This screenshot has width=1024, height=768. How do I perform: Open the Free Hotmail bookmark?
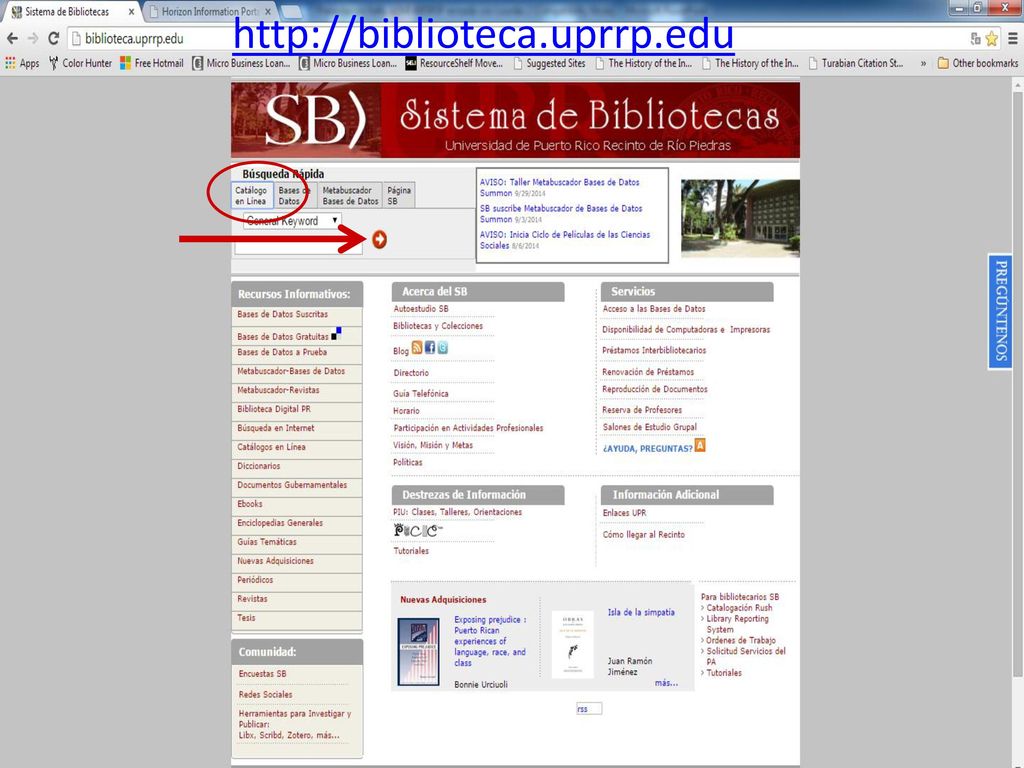[152, 63]
